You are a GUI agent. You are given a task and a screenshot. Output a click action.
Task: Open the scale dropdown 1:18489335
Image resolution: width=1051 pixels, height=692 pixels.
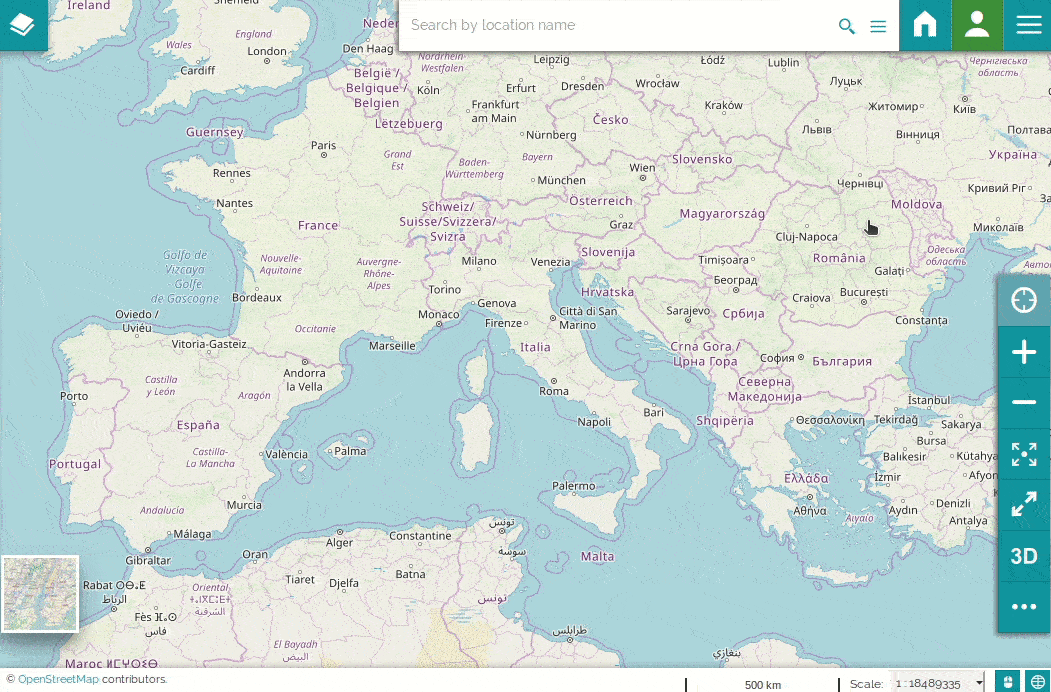(938, 683)
